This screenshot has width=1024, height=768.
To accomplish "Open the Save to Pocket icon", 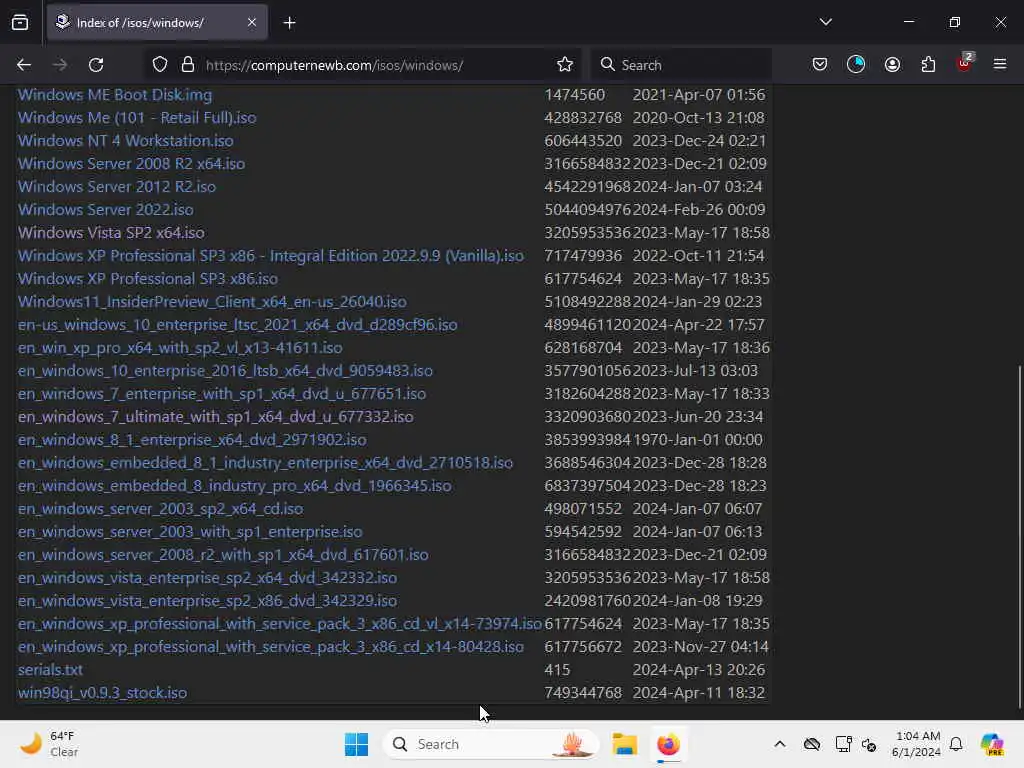I will tap(820, 64).
